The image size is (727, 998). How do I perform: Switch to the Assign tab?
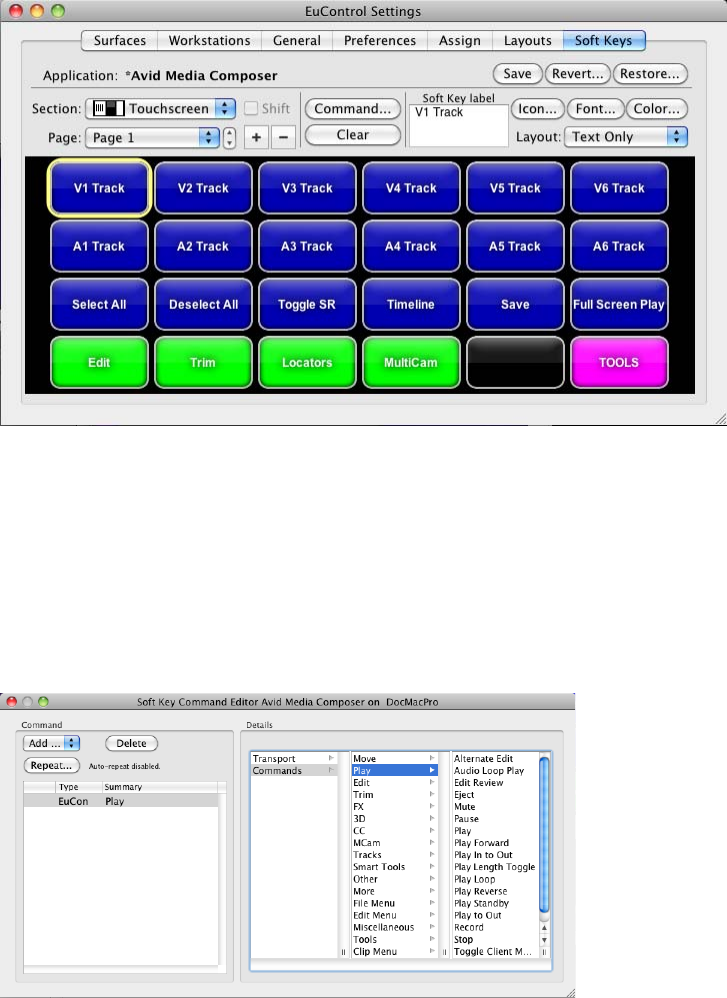point(460,40)
